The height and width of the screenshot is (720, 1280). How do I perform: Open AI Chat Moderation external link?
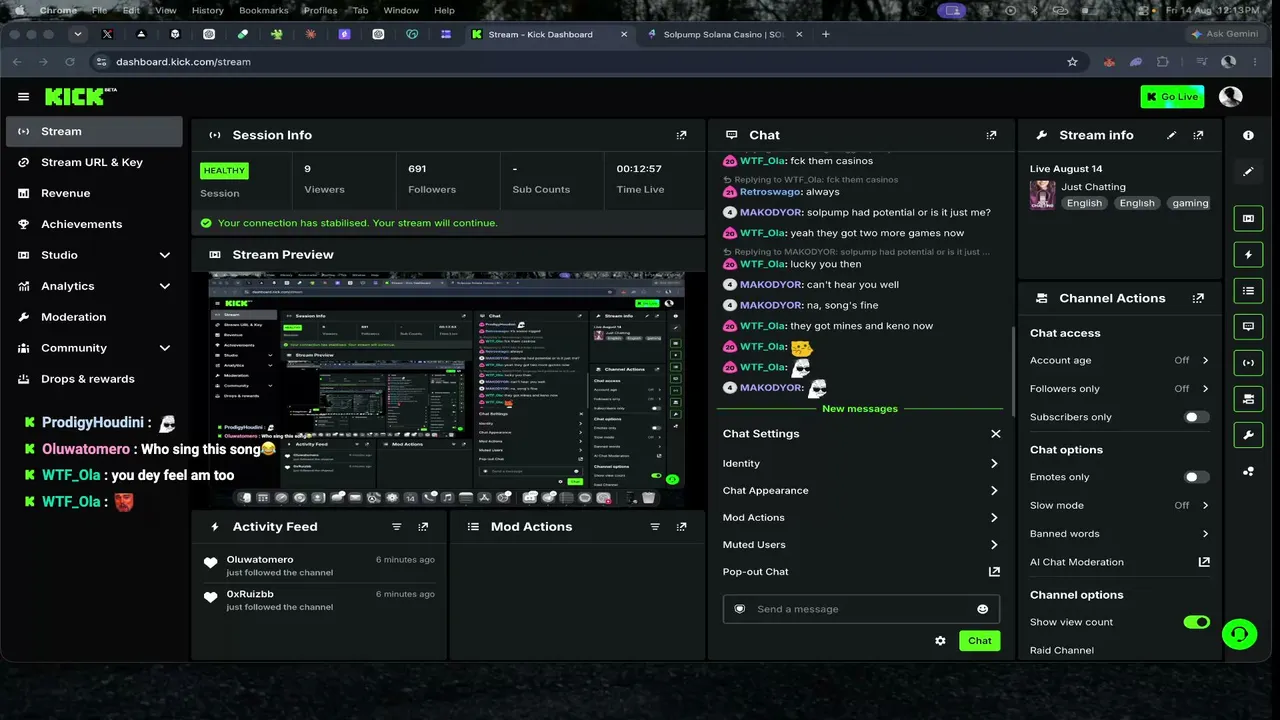(1204, 562)
